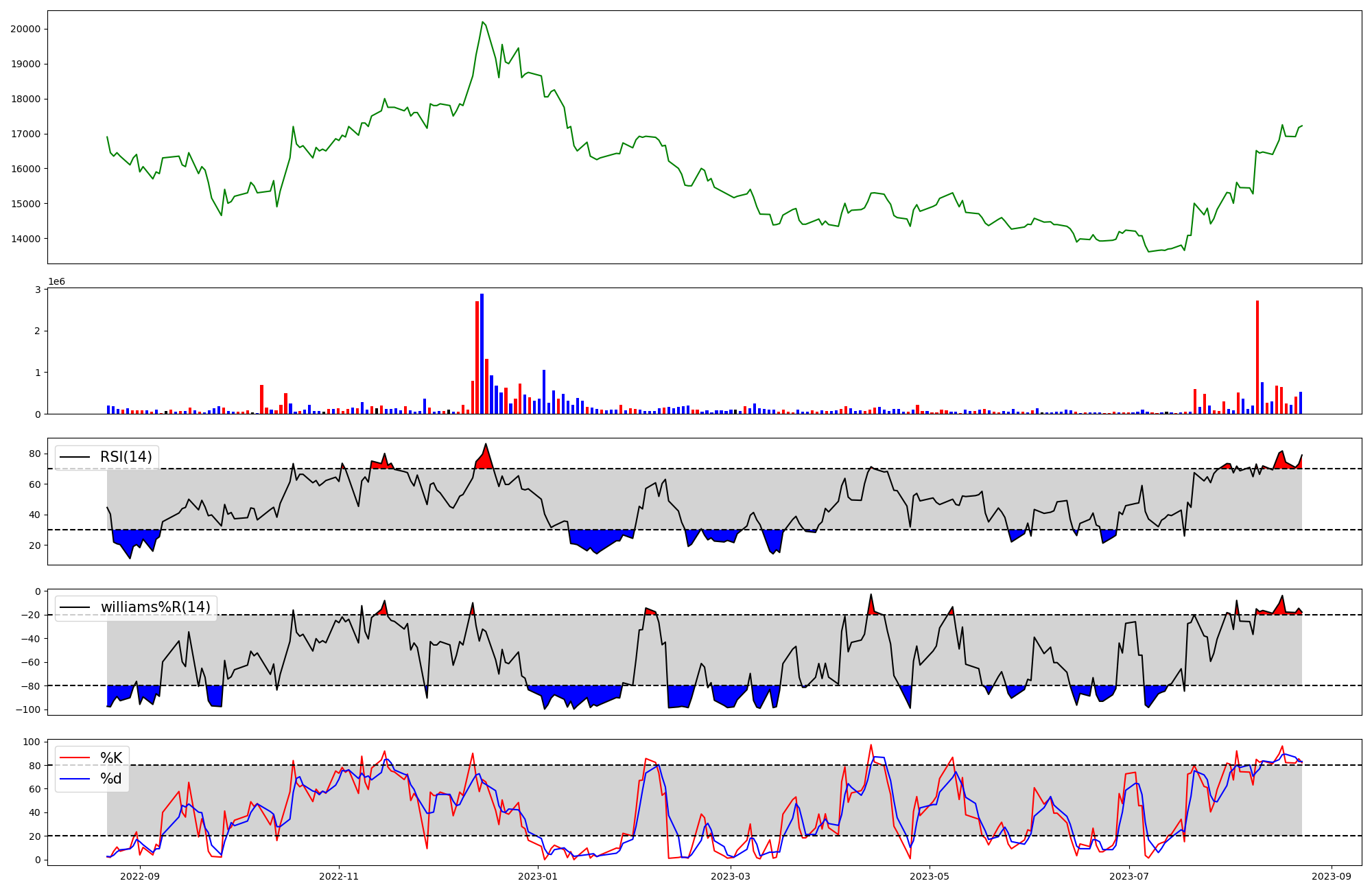Viewport: 1372px width, 892px height.
Task: Click the blue volume bar near 2023-01 start
Action: 544,392
